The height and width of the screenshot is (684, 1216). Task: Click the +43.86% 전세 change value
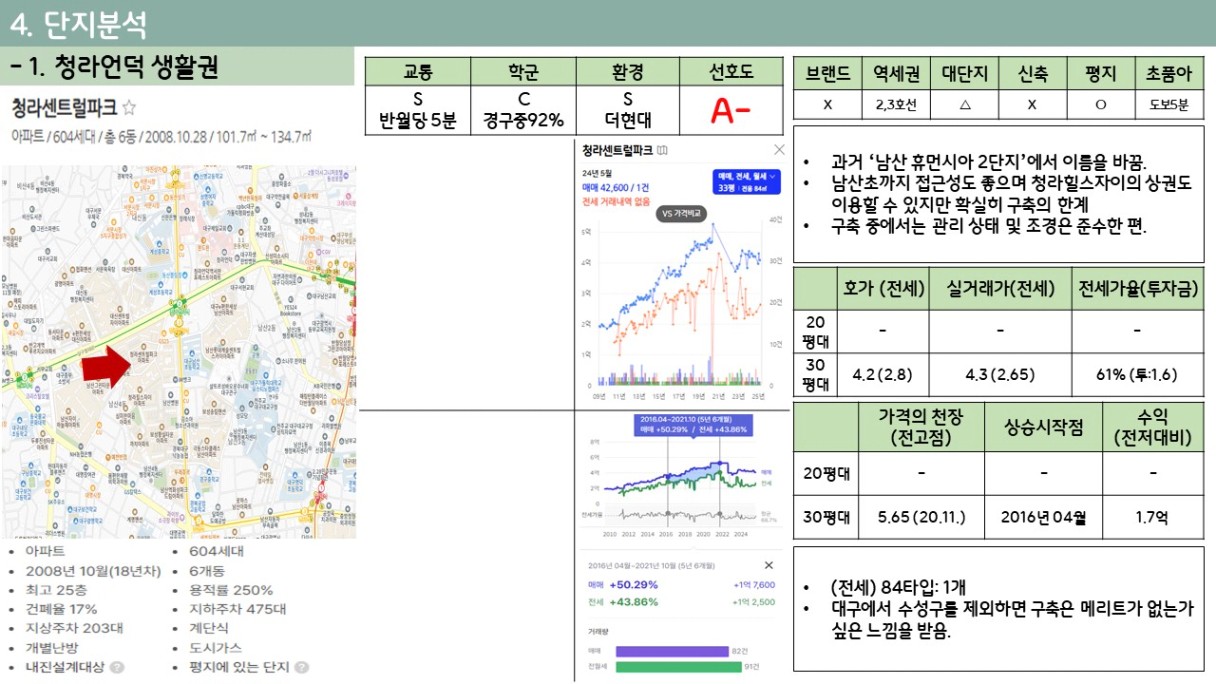pyautogui.click(x=633, y=602)
